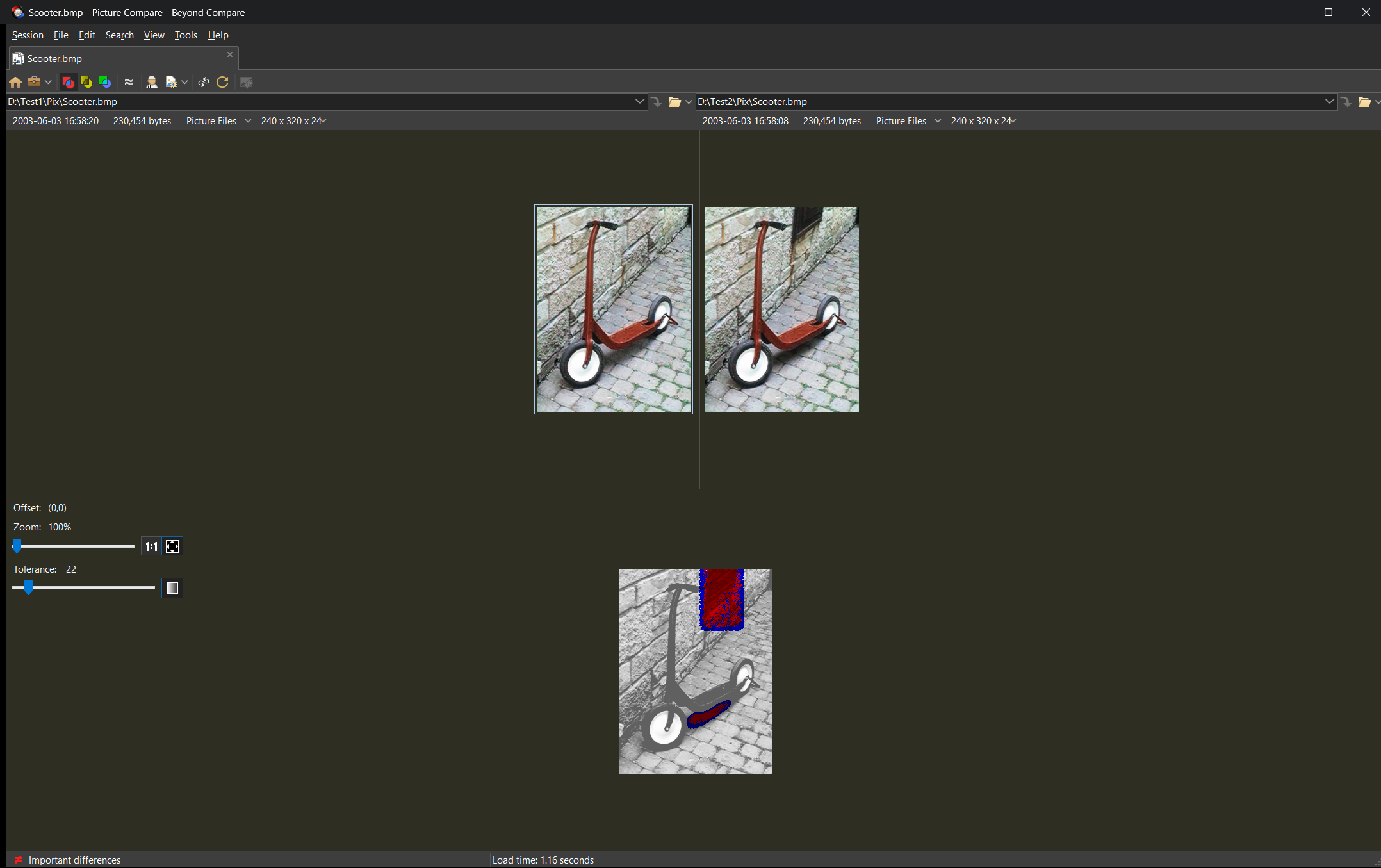Click the difference view scooter image
The height and width of the screenshot is (868, 1381).
696,672
